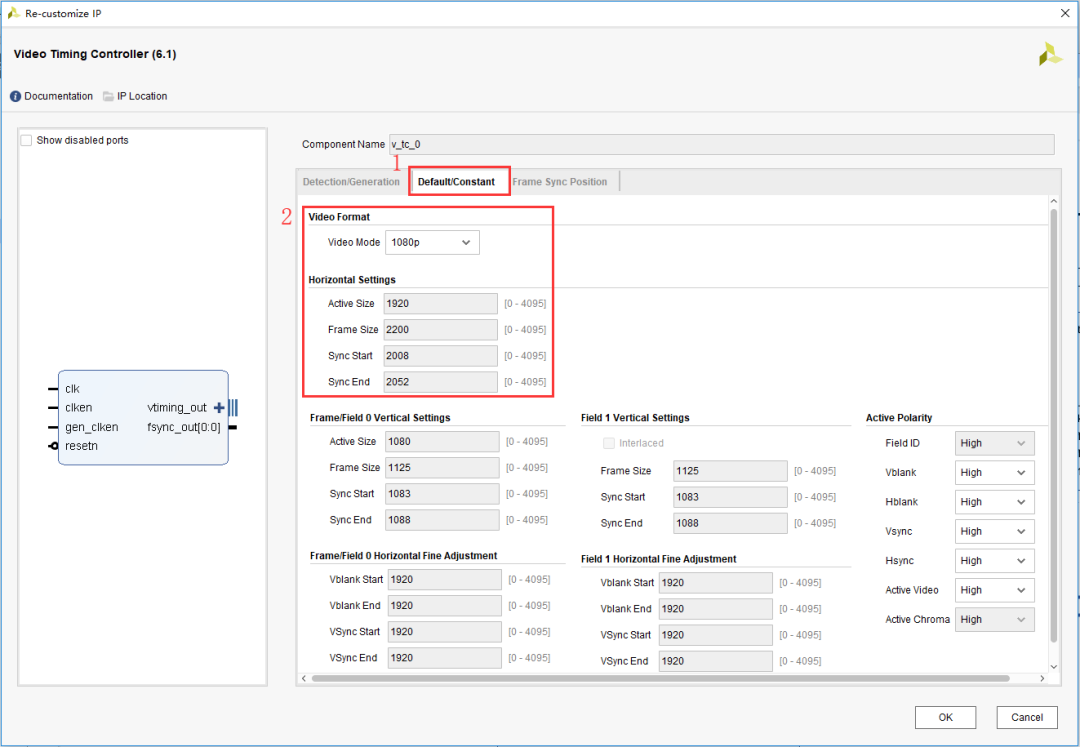Click the Documentation info icon
1080x747 pixels.
click(x=16, y=97)
